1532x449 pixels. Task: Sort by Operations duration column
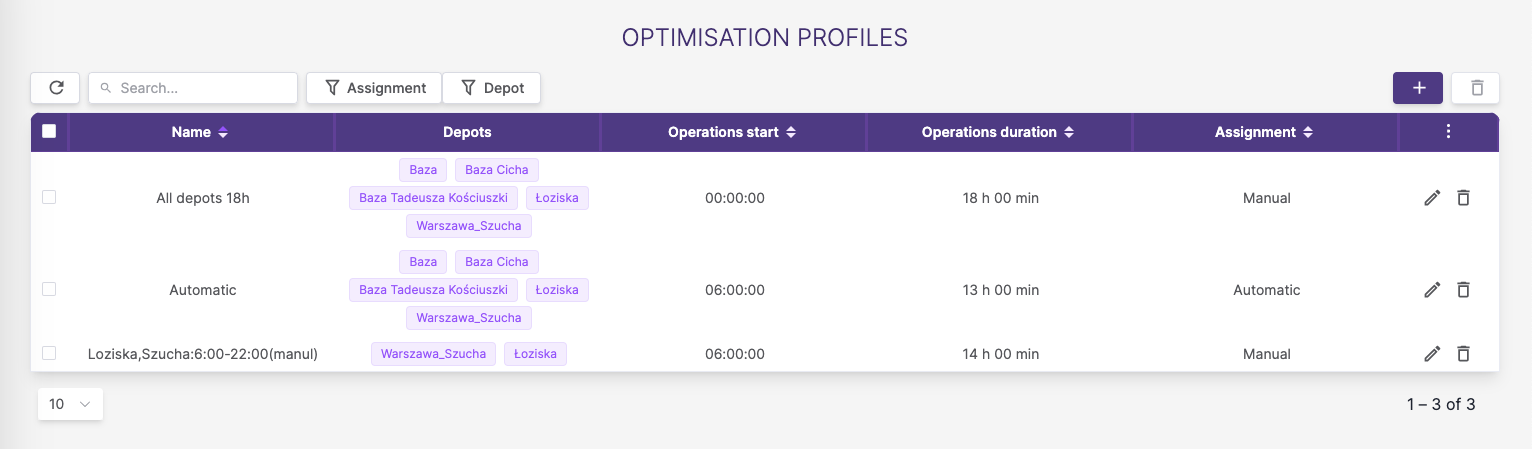(x=997, y=132)
